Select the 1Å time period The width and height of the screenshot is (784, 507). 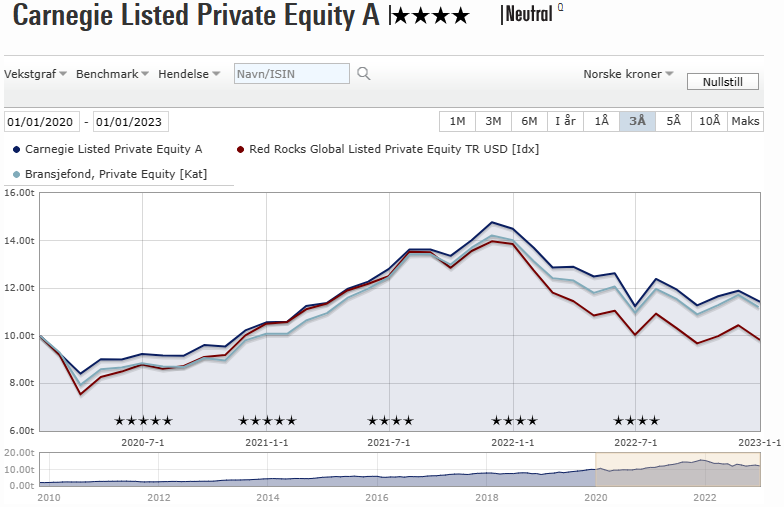(x=601, y=122)
